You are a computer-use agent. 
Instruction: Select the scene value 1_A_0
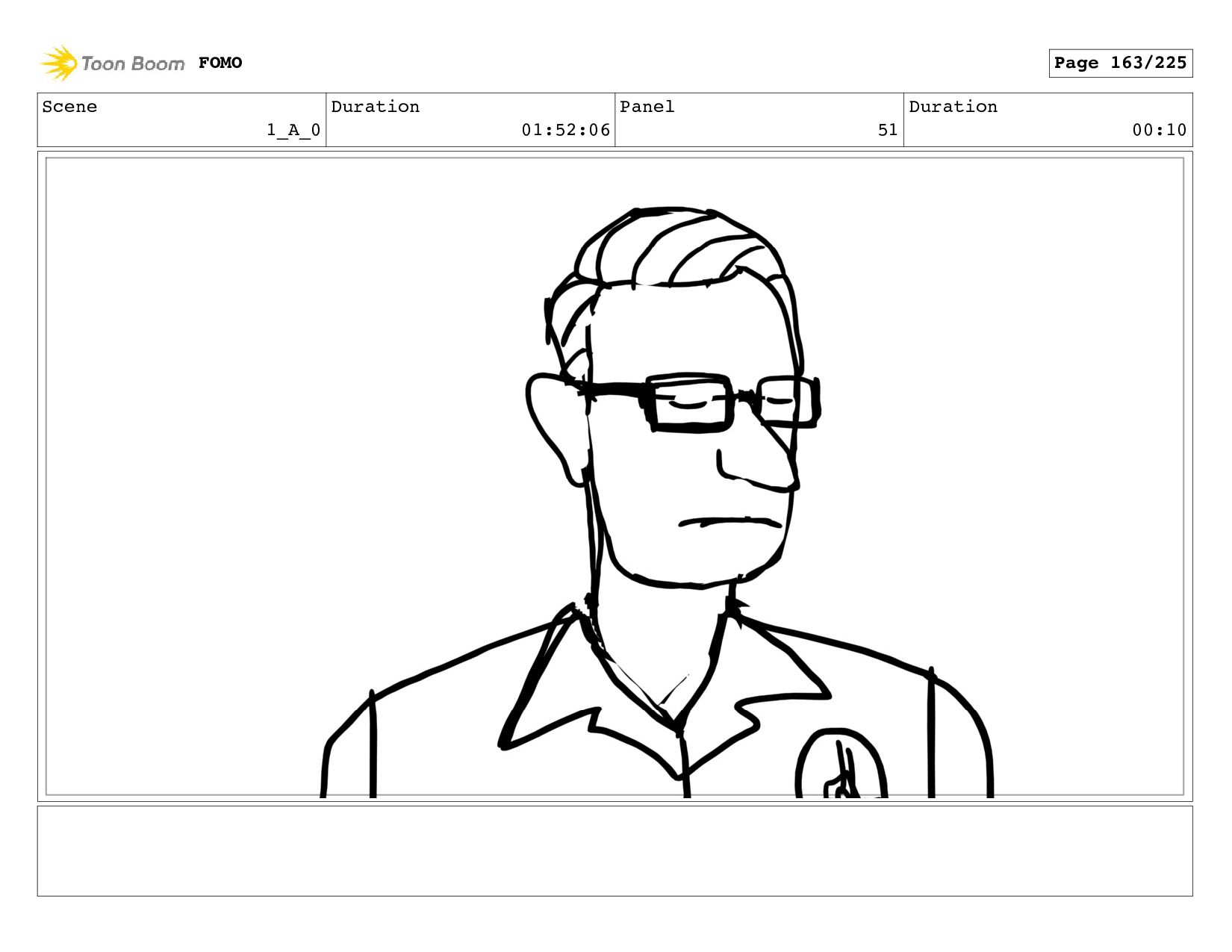click(x=293, y=130)
